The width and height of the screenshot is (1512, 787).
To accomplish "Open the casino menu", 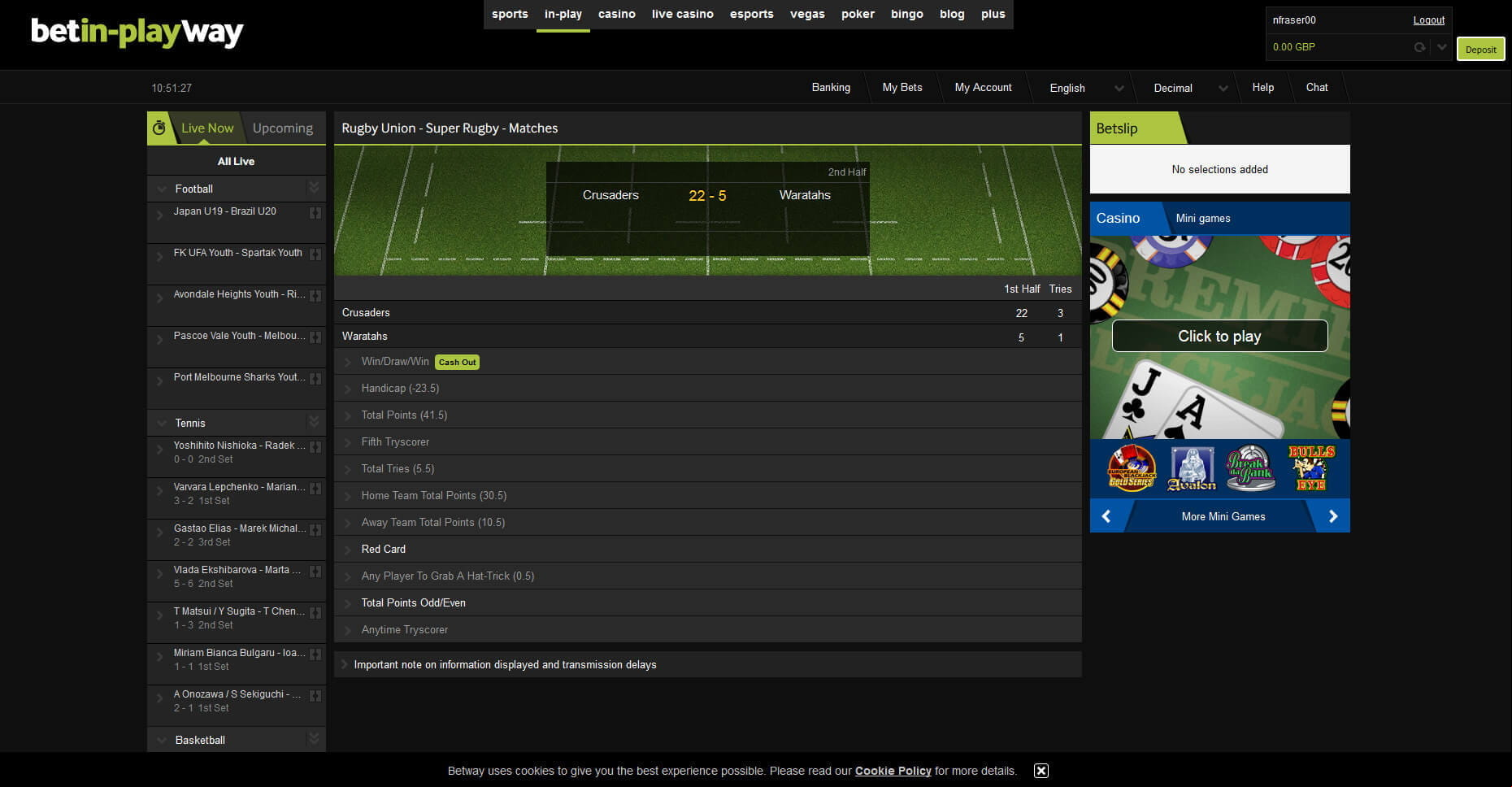I will [617, 15].
